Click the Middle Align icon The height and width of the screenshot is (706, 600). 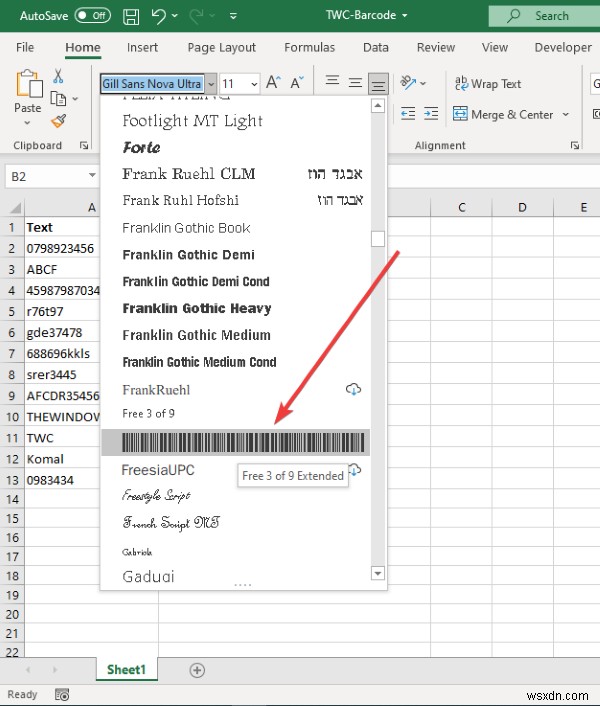pyautogui.click(x=355, y=83)
